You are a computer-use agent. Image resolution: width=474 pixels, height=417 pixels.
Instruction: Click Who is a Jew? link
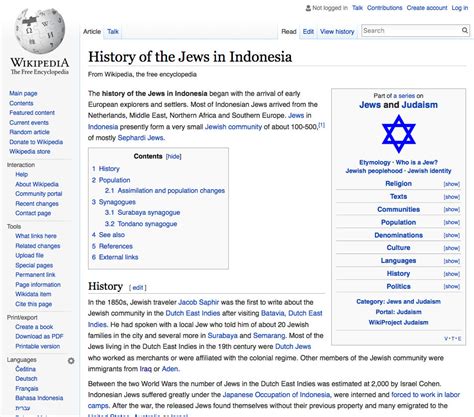(x=417, y=162)
